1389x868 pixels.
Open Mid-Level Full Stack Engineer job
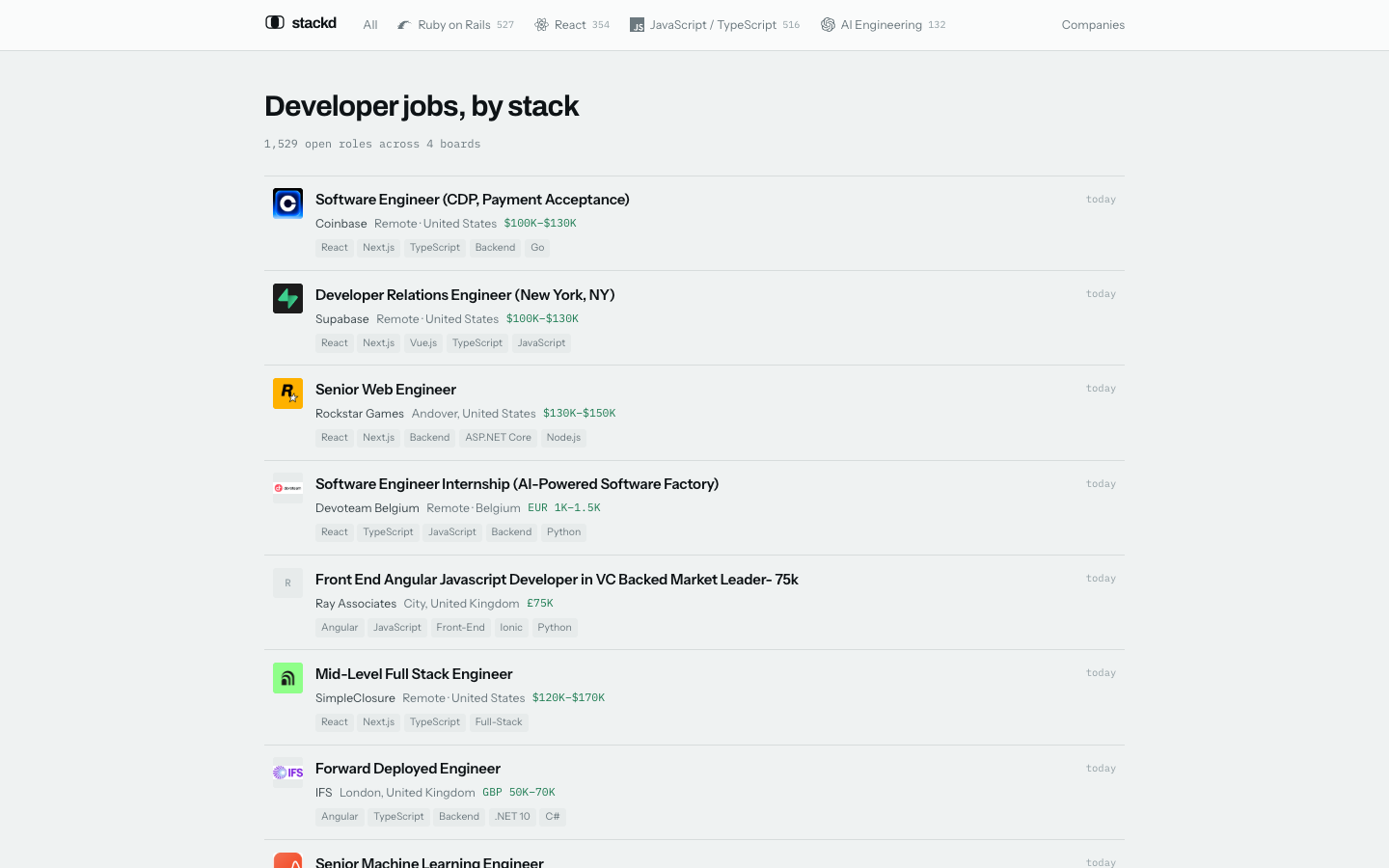[414, 674]
